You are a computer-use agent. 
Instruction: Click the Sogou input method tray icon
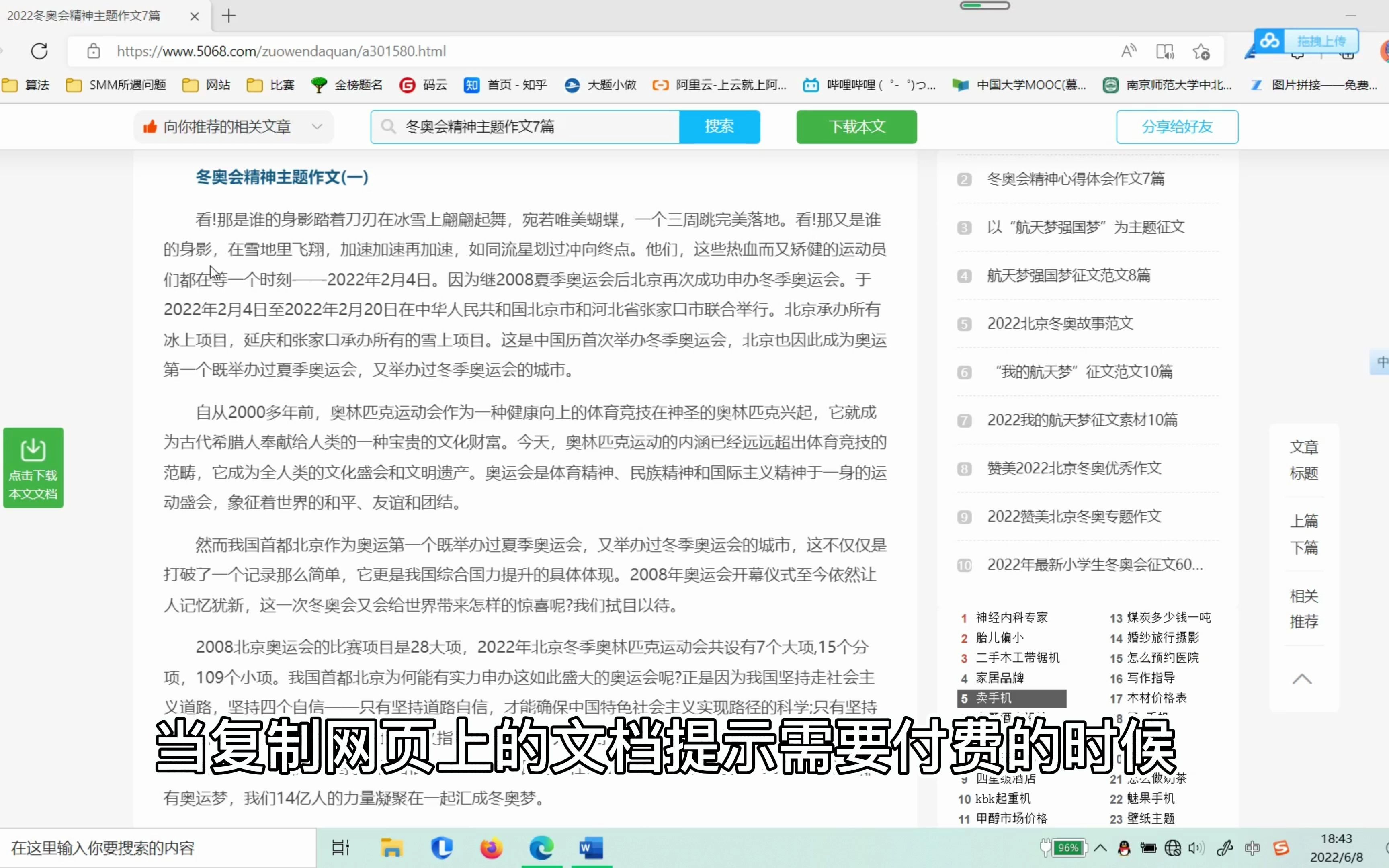pyautogui.click(x=1281, y=848)
